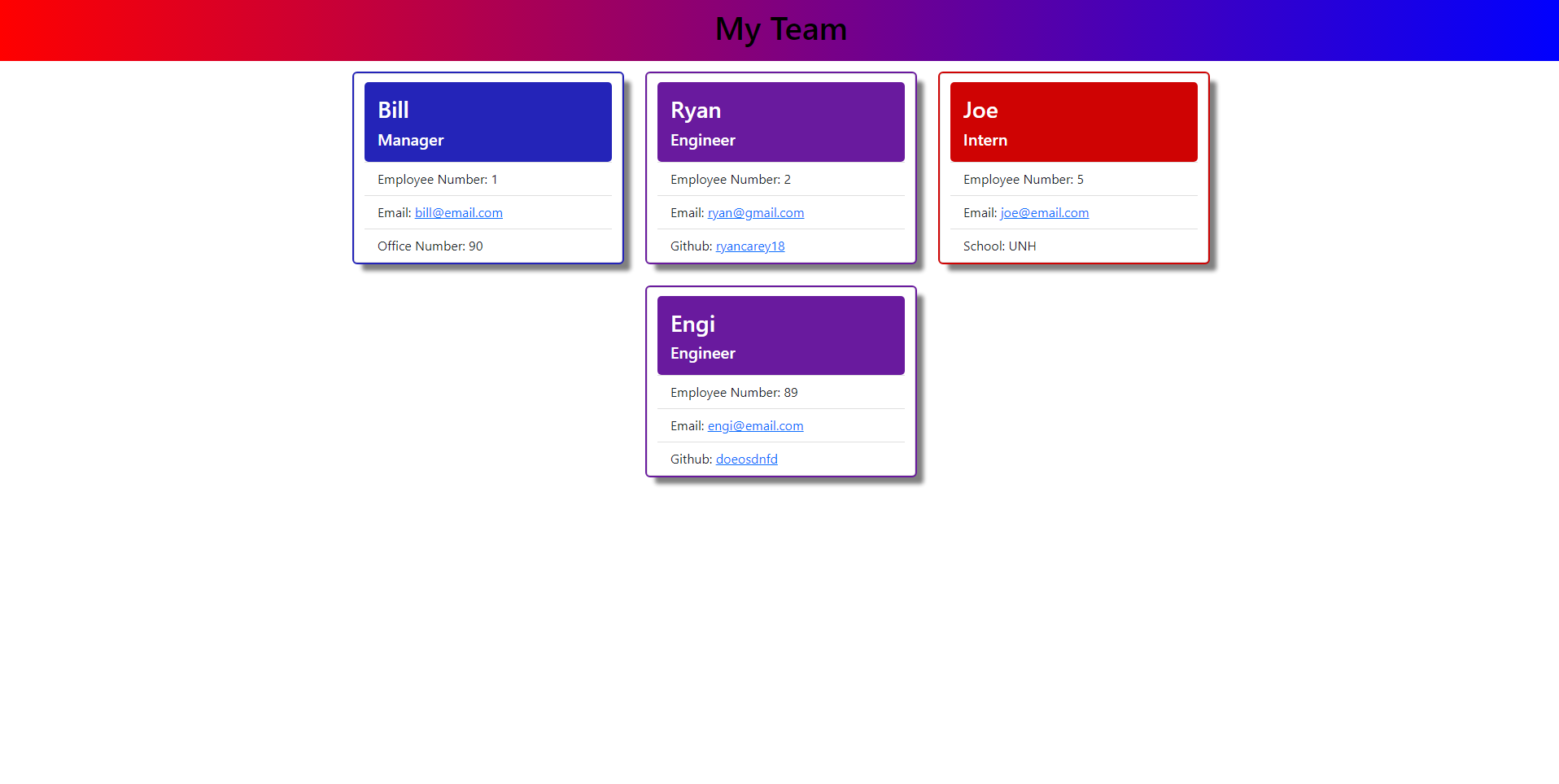Select the School: UNH row on Joe's card

pyautogui.click(x=999, y=246)
